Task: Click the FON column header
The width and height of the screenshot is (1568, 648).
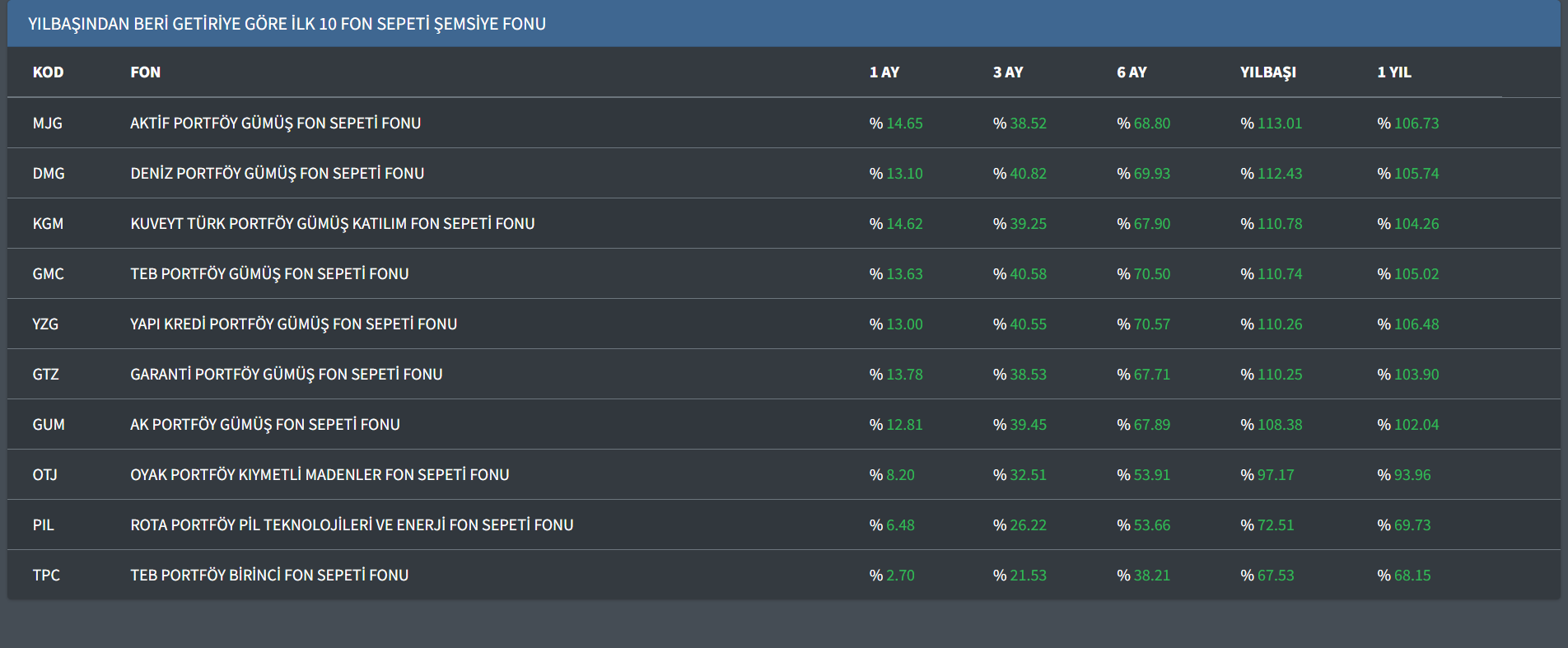Action: click(x=145, y=72)
